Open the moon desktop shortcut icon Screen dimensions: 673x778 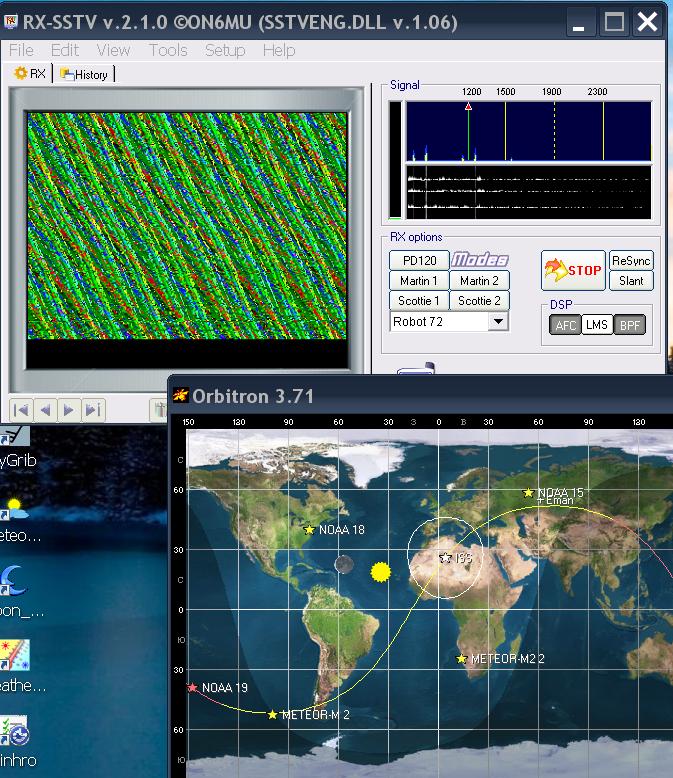[x=13, y=581]
